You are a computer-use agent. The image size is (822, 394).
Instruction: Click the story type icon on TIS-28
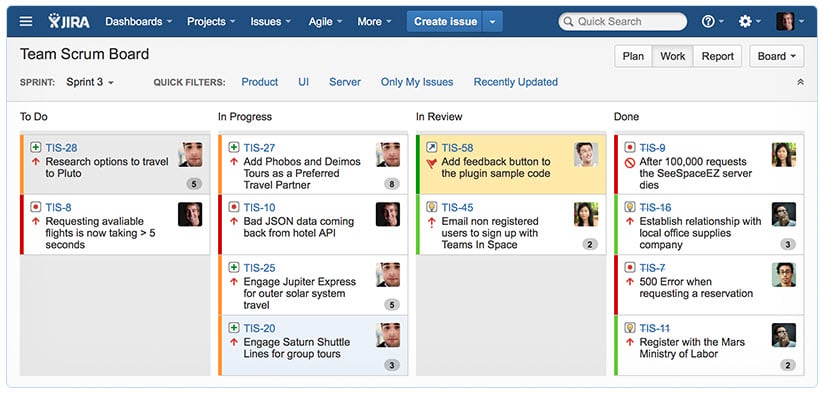click(x=36, y=148)
